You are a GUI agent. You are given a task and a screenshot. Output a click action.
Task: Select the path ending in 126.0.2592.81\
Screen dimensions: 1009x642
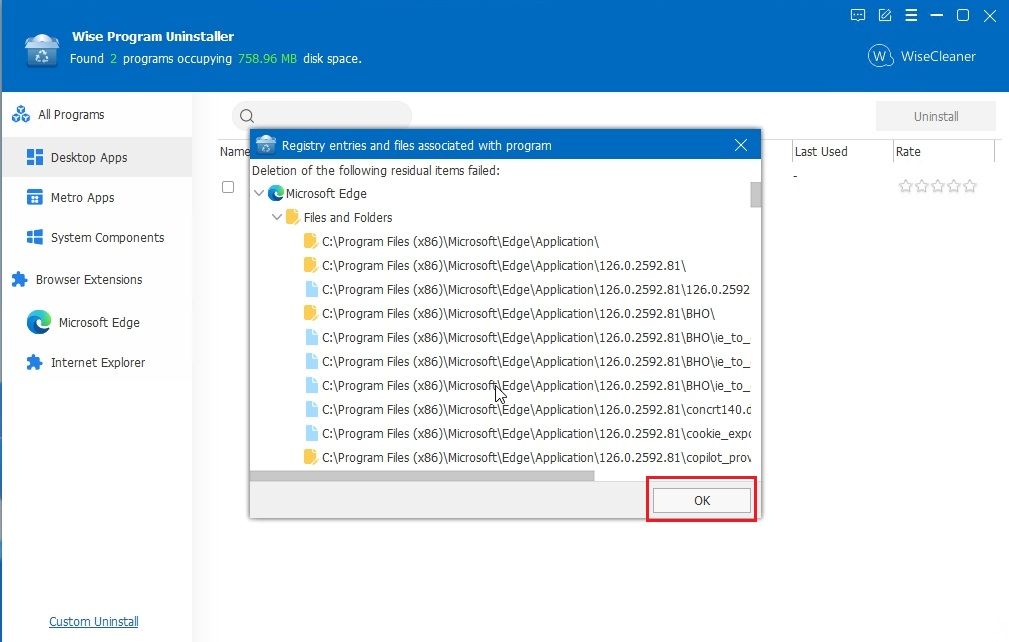click(504, 265)
